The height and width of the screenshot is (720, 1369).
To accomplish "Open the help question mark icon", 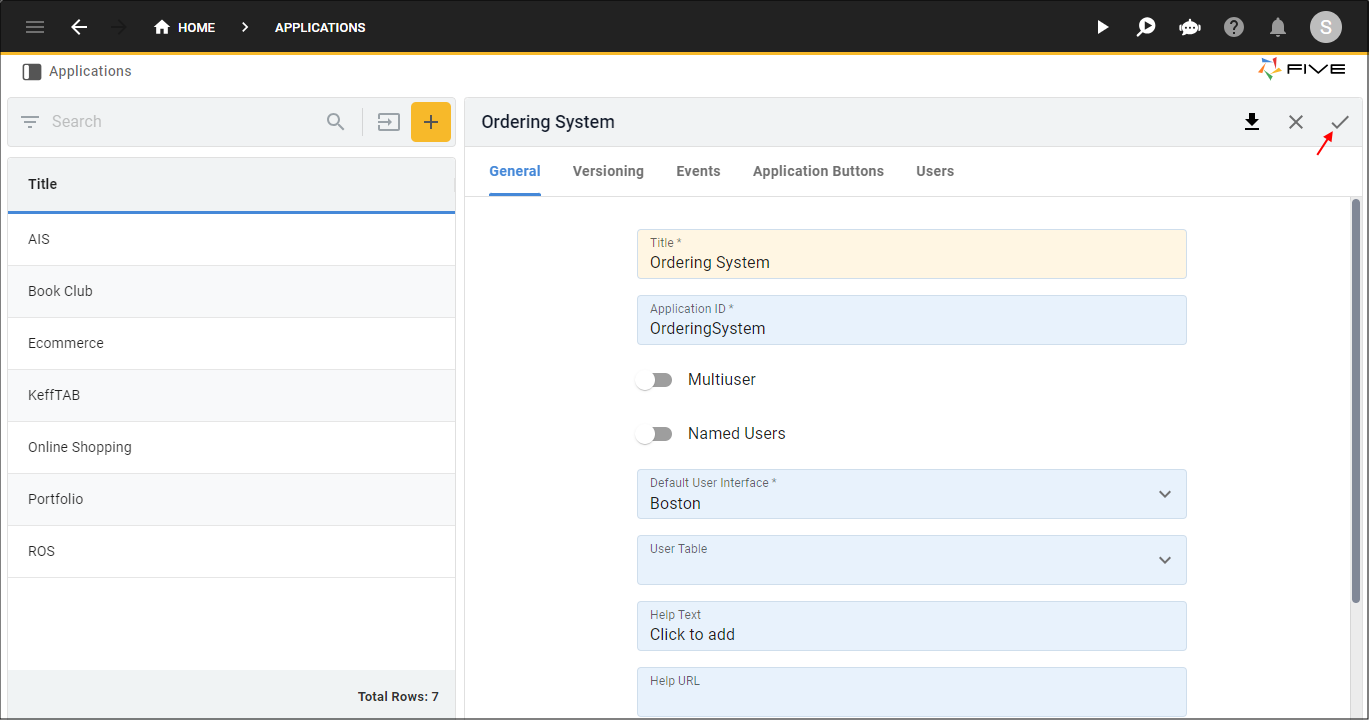I will [1234, 27].
